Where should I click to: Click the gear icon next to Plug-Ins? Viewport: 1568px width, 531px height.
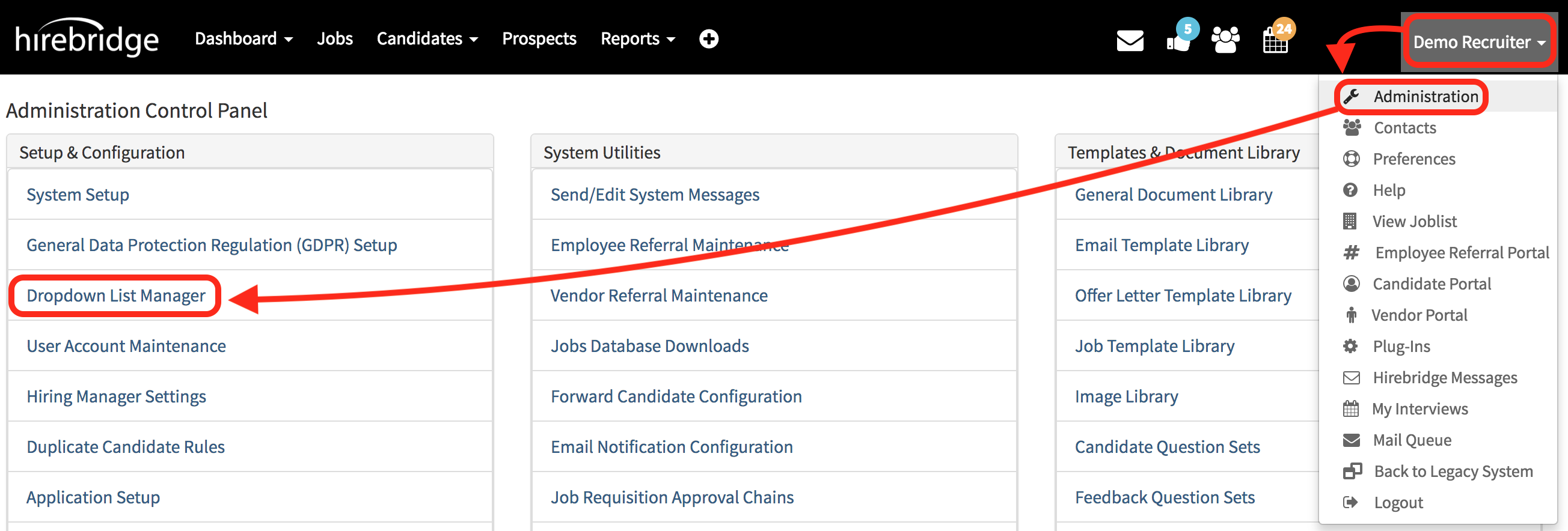[x=1350, y=346]
